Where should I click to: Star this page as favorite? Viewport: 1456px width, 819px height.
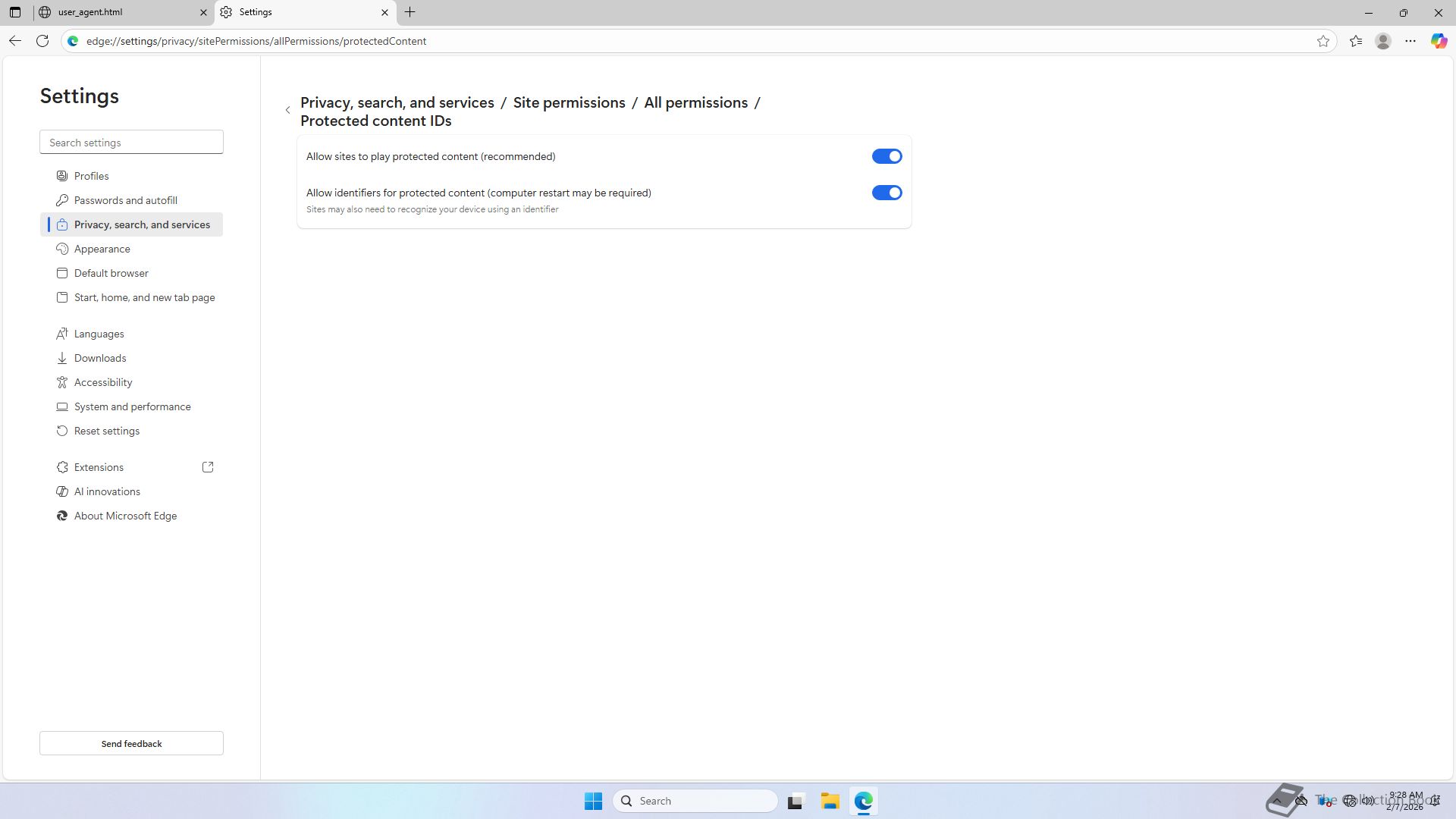(1323, 41)
